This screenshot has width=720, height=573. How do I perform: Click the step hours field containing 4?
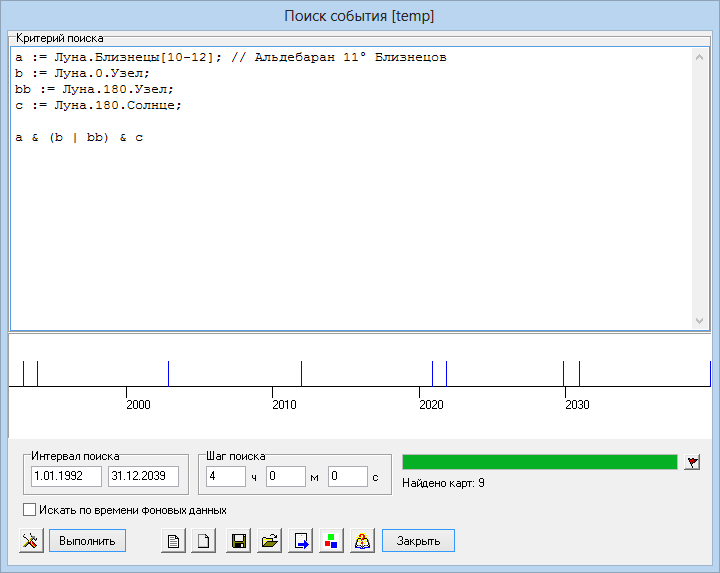[x=225, y=476]
